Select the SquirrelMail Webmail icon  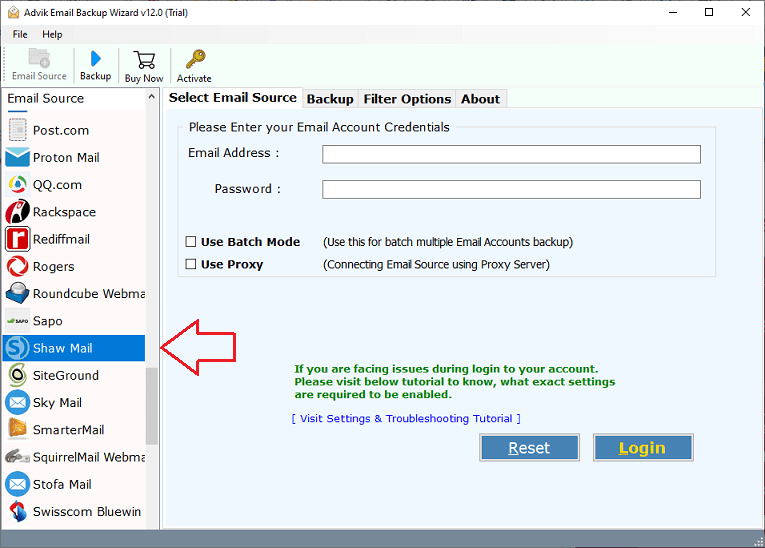point(18,457)
